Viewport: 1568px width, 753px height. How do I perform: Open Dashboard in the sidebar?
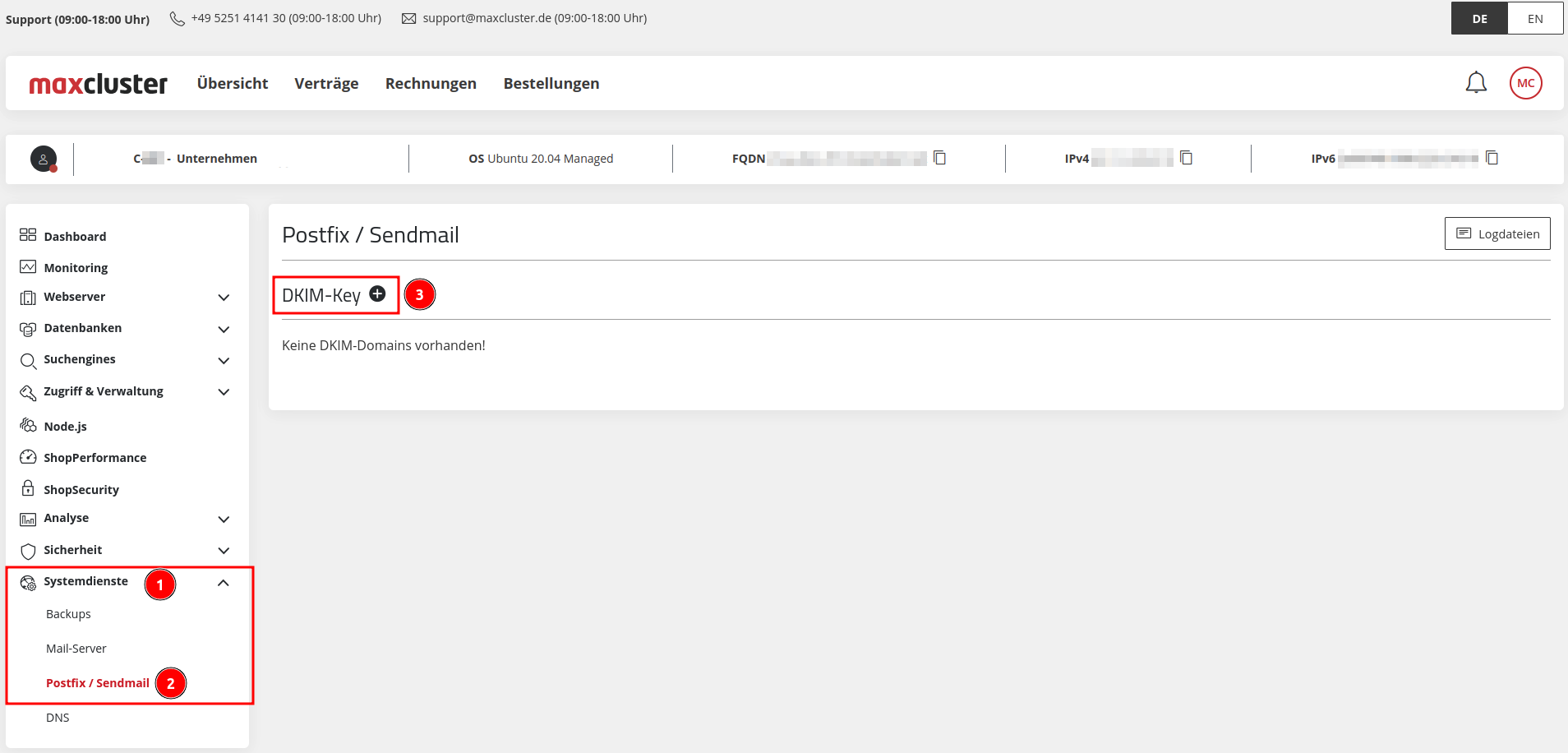coord(75,237)
